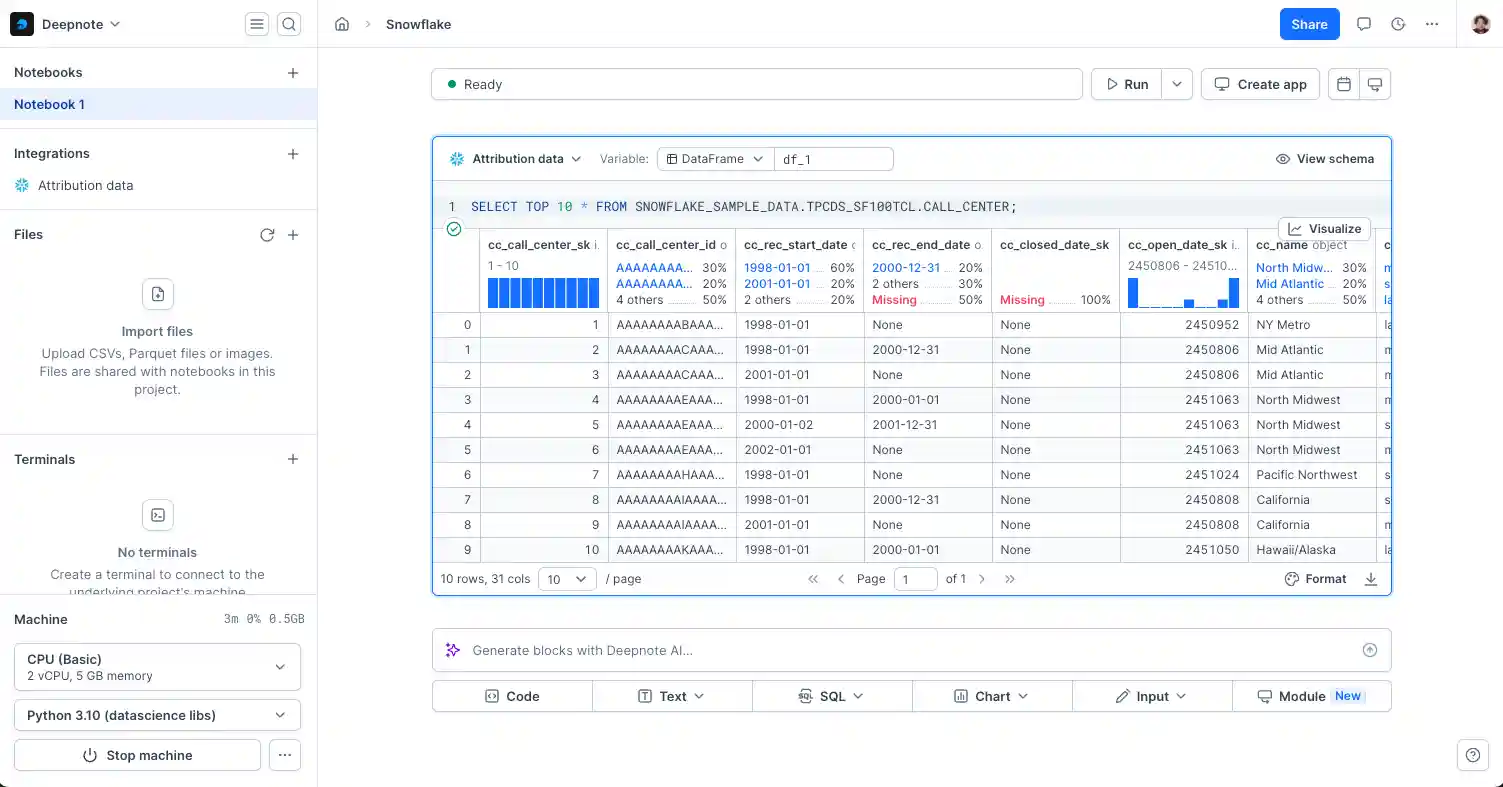This screenshot has height=787, width=1503.
Task: Open the comments speech bubble icon
Action: click(x=1364, y=24)
